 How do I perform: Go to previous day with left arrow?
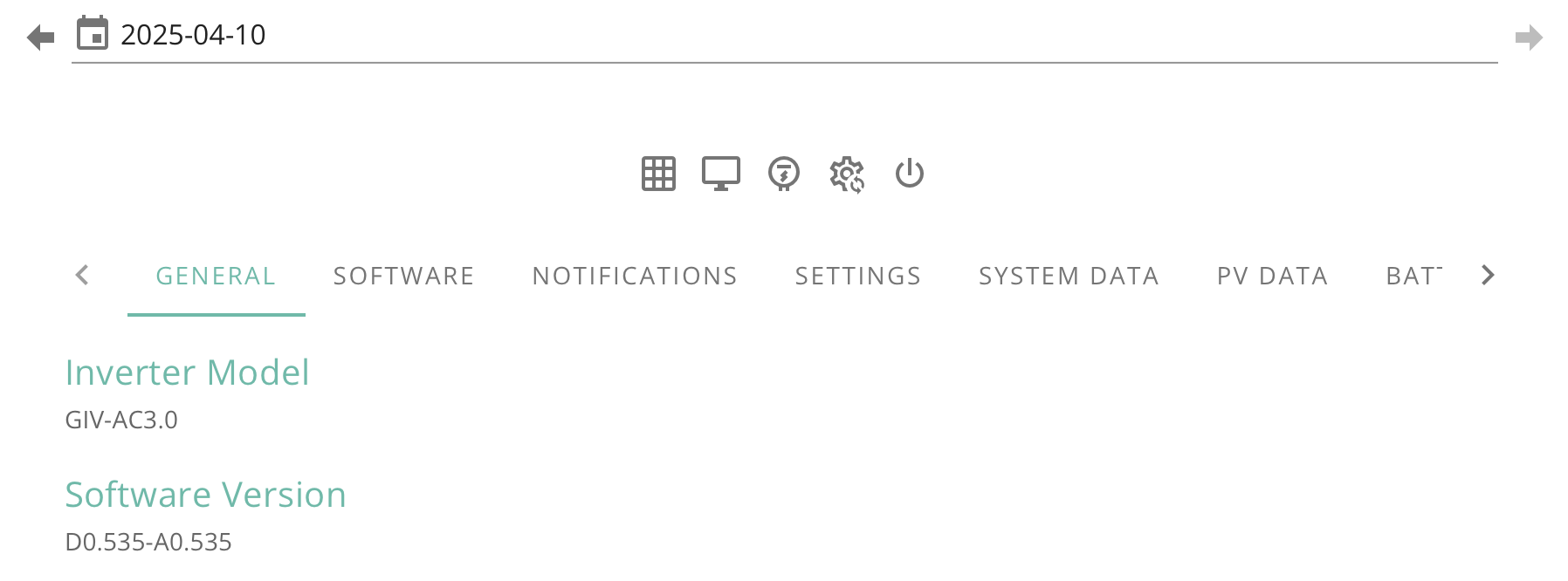click(x=41, y=38)
